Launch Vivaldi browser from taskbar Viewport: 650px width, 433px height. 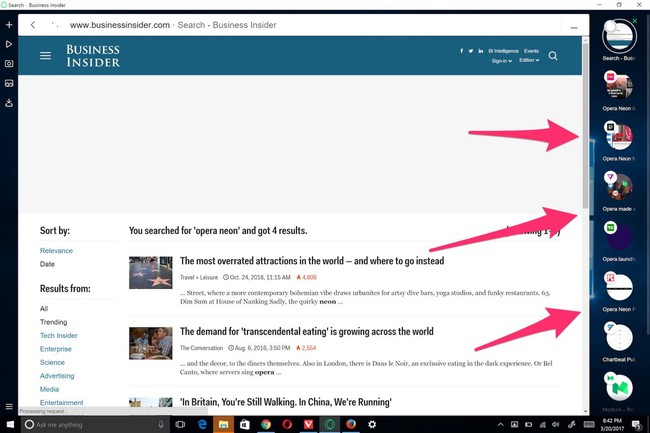308,424
